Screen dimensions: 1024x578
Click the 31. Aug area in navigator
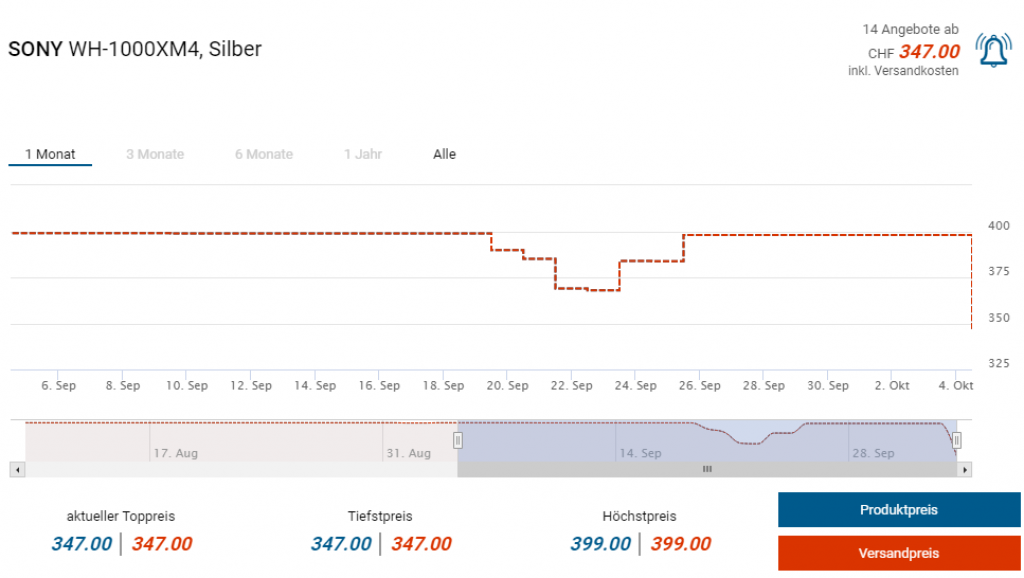click(x=408, y=453)
